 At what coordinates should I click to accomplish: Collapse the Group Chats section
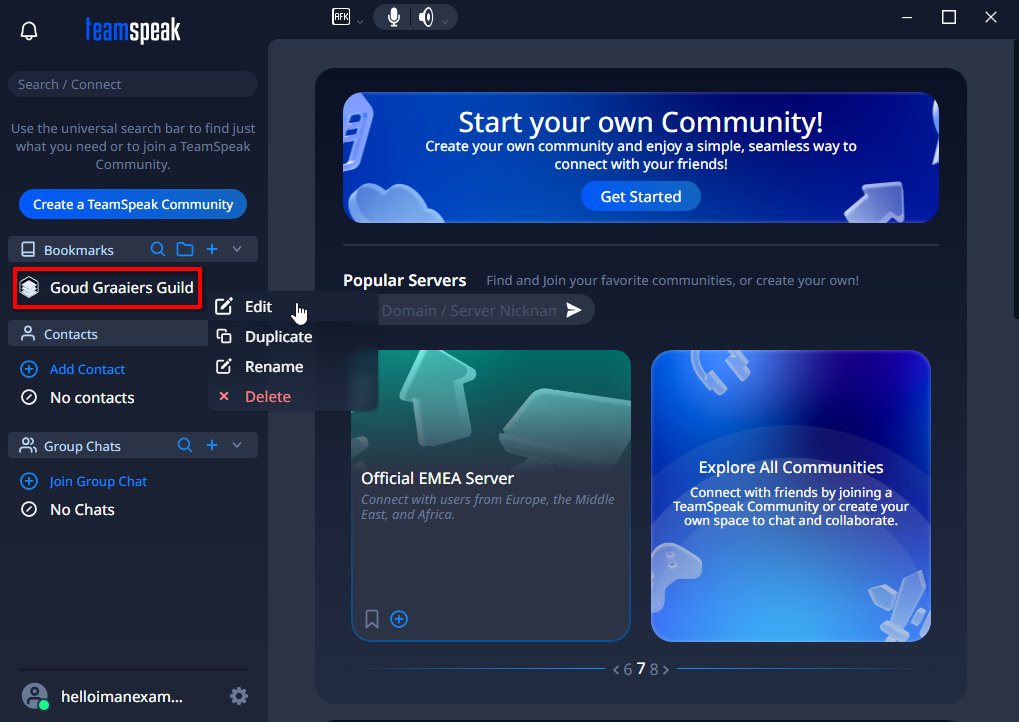click(x=237, y=445)
